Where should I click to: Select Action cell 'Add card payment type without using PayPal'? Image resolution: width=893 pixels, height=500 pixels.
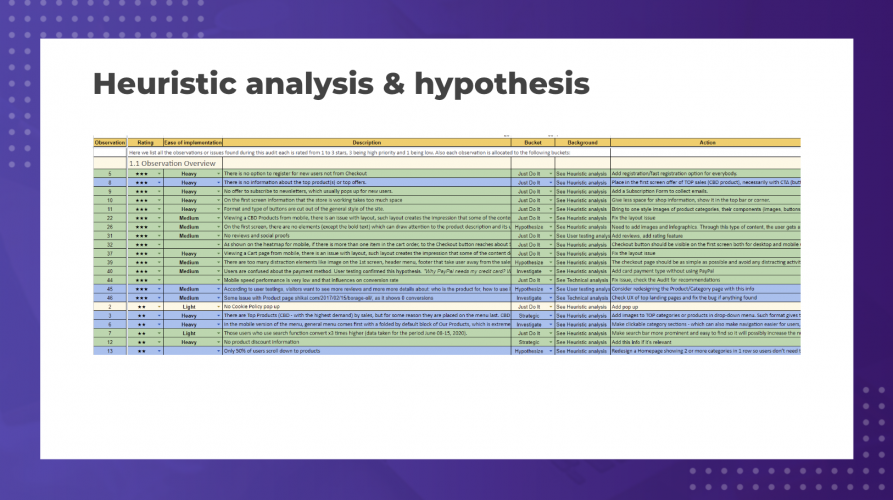click(x=706, y=272)
